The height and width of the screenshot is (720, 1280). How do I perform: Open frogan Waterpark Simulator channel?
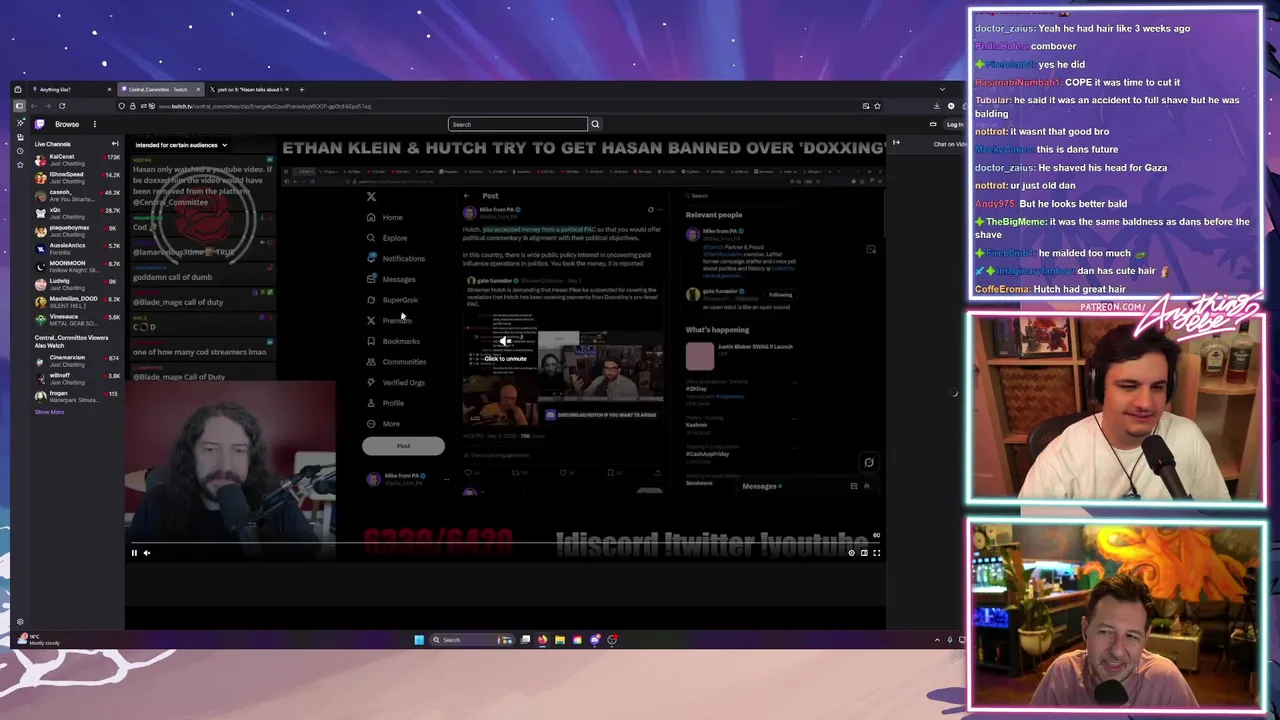(x=78, y=396)
